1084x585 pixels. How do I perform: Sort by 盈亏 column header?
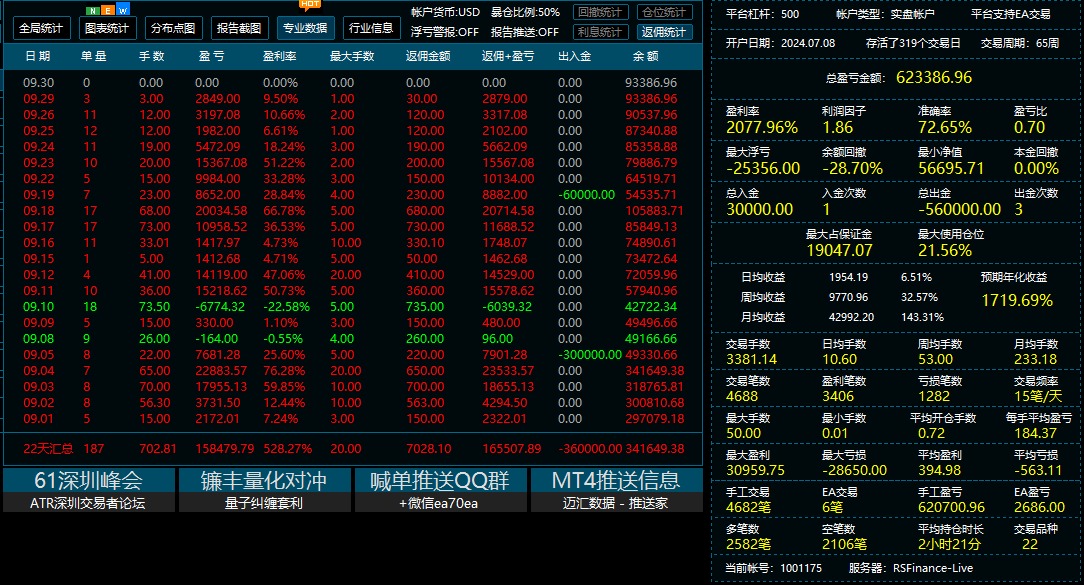point(210,56)
